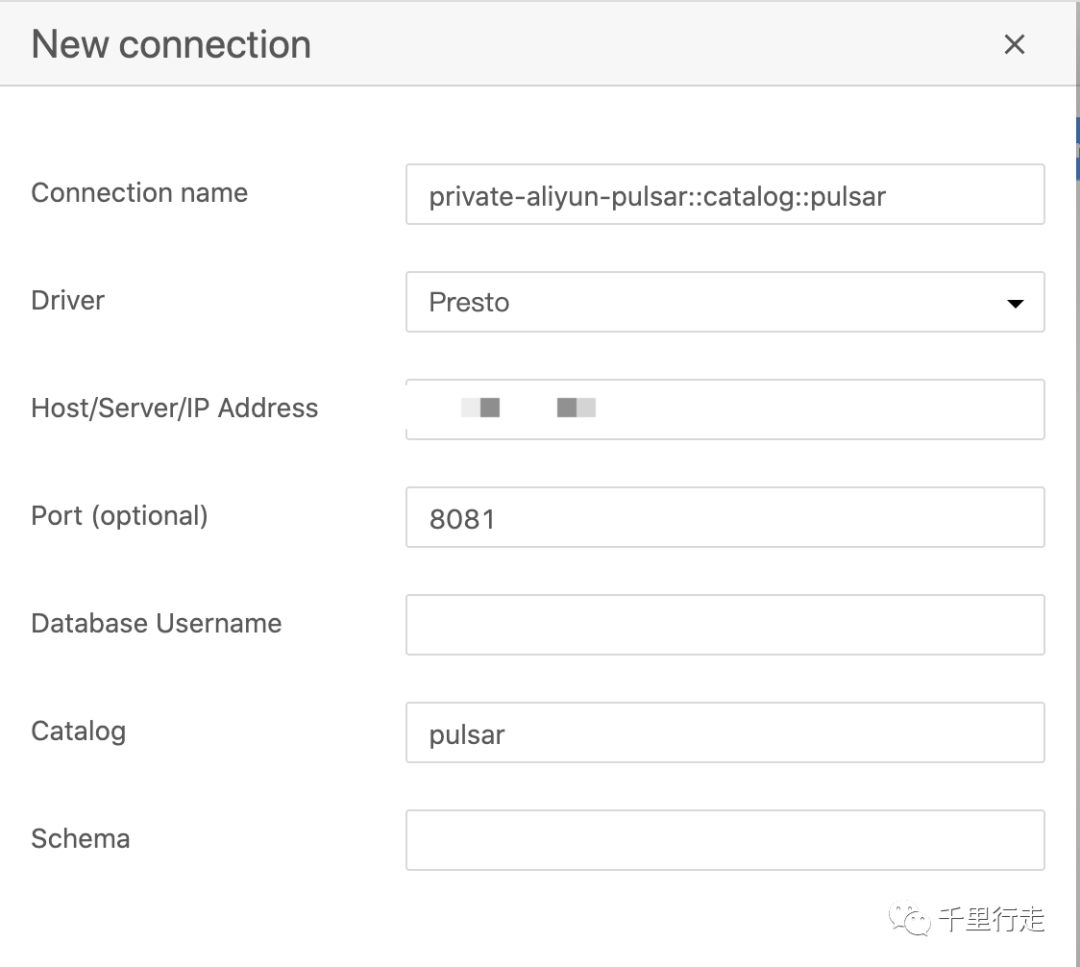
Task: Click the New connection dialog title
Action: click(x=170, y=44)
